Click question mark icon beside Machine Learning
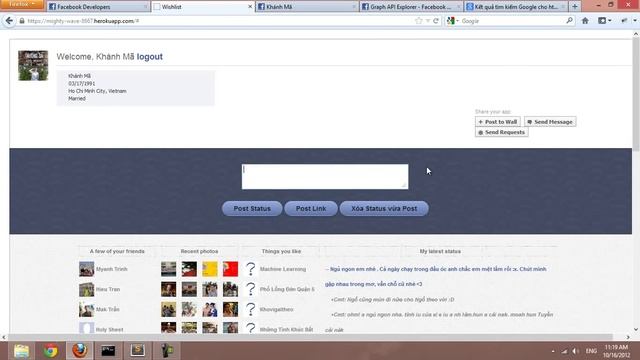This screenshot has width=640, height=360. tap(251, 269)
